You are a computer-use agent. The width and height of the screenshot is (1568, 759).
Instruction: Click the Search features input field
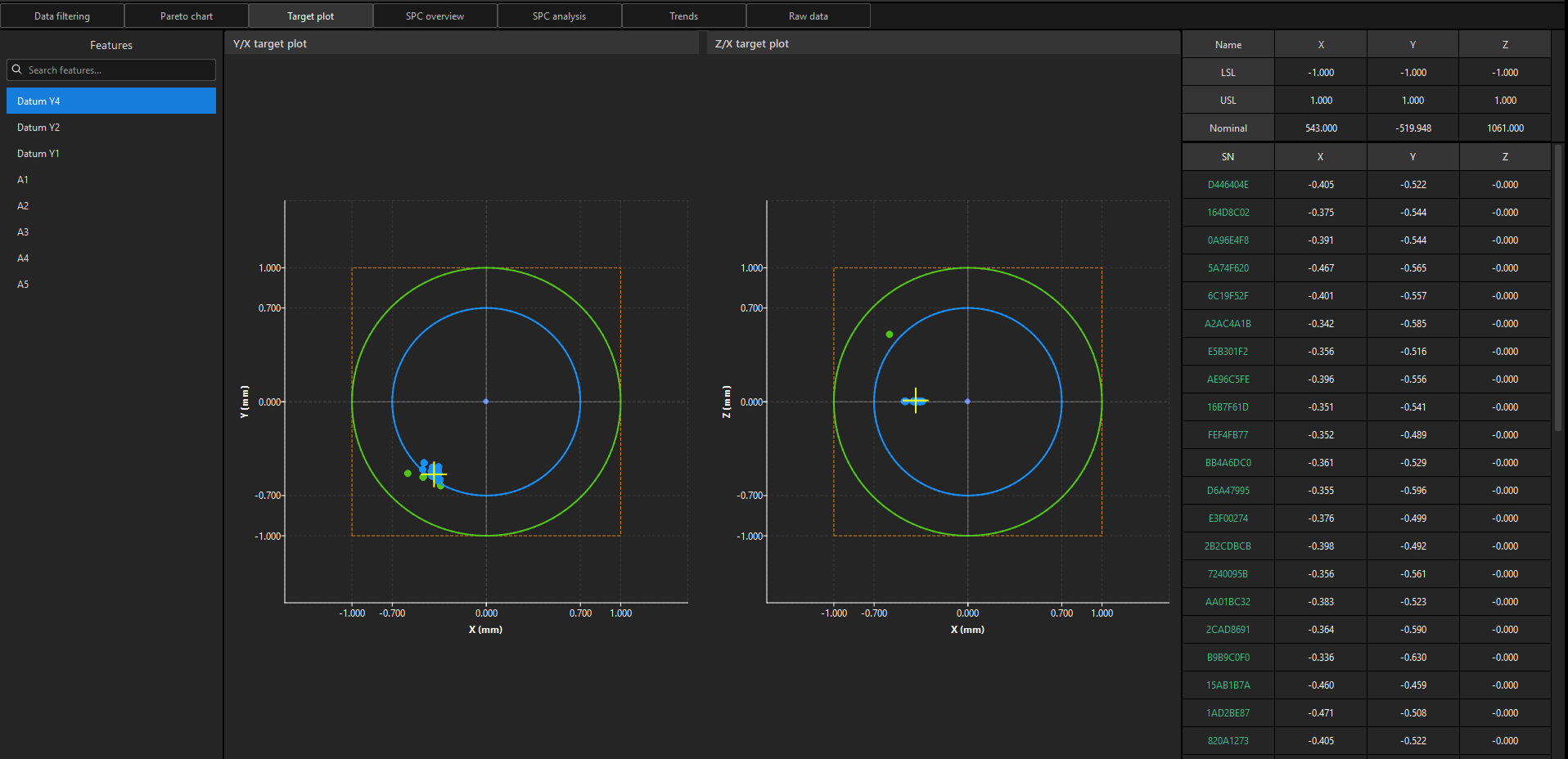click(x=111, y=70)
